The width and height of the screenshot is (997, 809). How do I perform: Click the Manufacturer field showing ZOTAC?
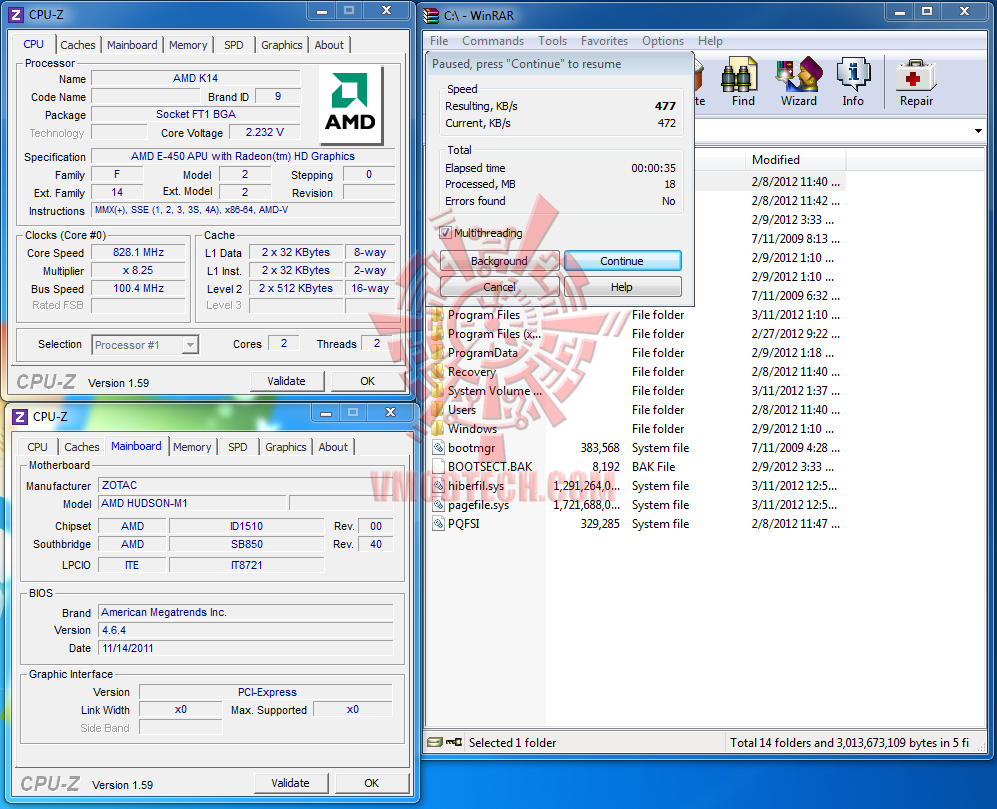(246, 485)
